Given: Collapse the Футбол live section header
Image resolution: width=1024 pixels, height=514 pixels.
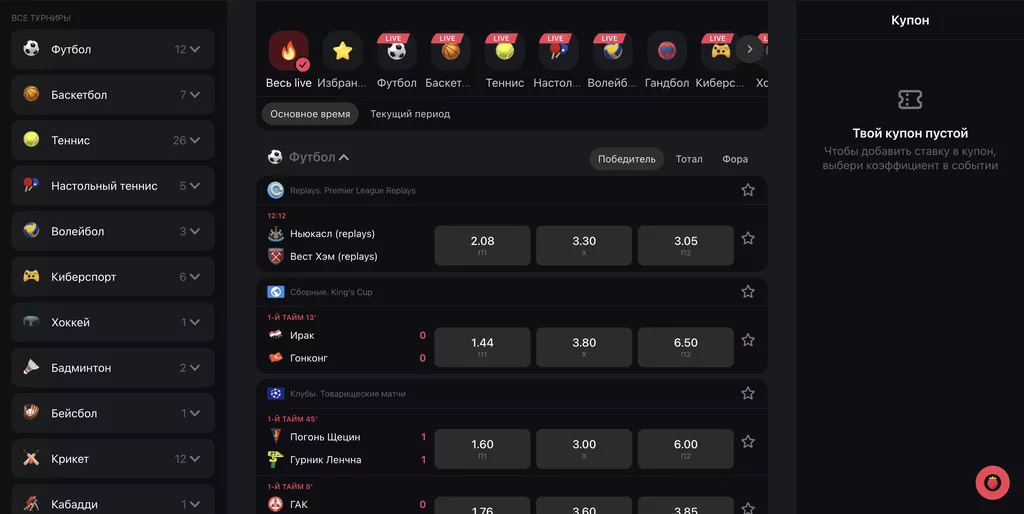Looking at the screenshot, I should tap(309, 157).
